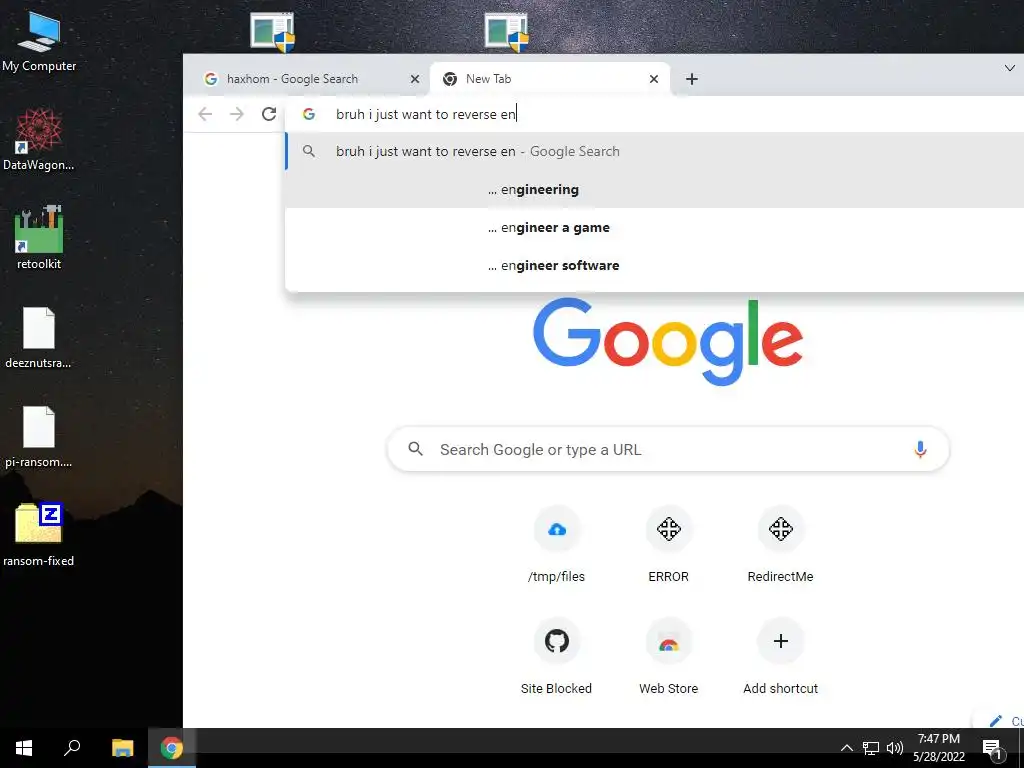Viewport: 1024px width, 768px height.
Task: Open network status tray icon
Action: (x=871, y=748)
